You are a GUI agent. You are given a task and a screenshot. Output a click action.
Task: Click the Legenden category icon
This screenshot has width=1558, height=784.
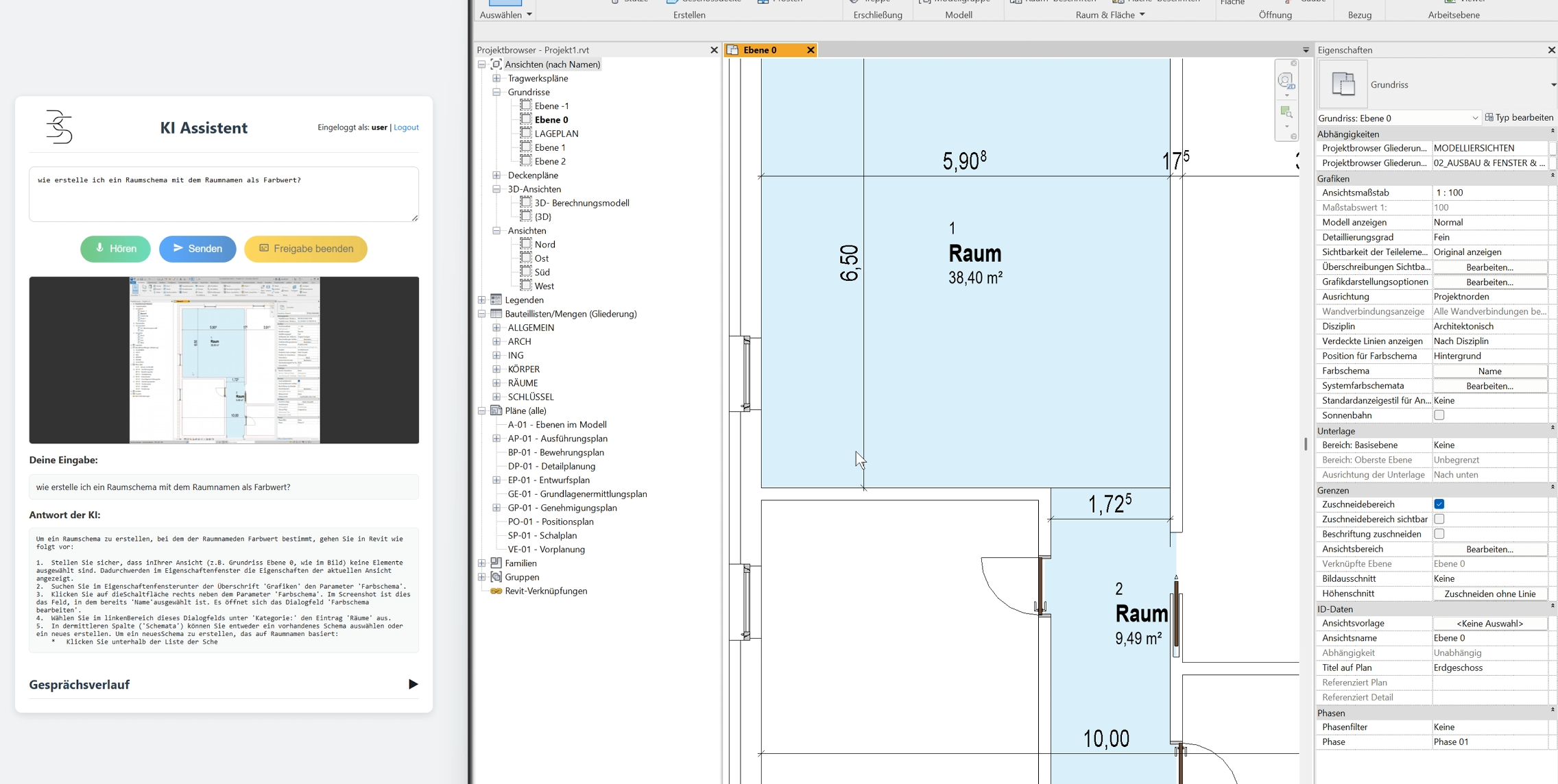[x=496, y=300]
